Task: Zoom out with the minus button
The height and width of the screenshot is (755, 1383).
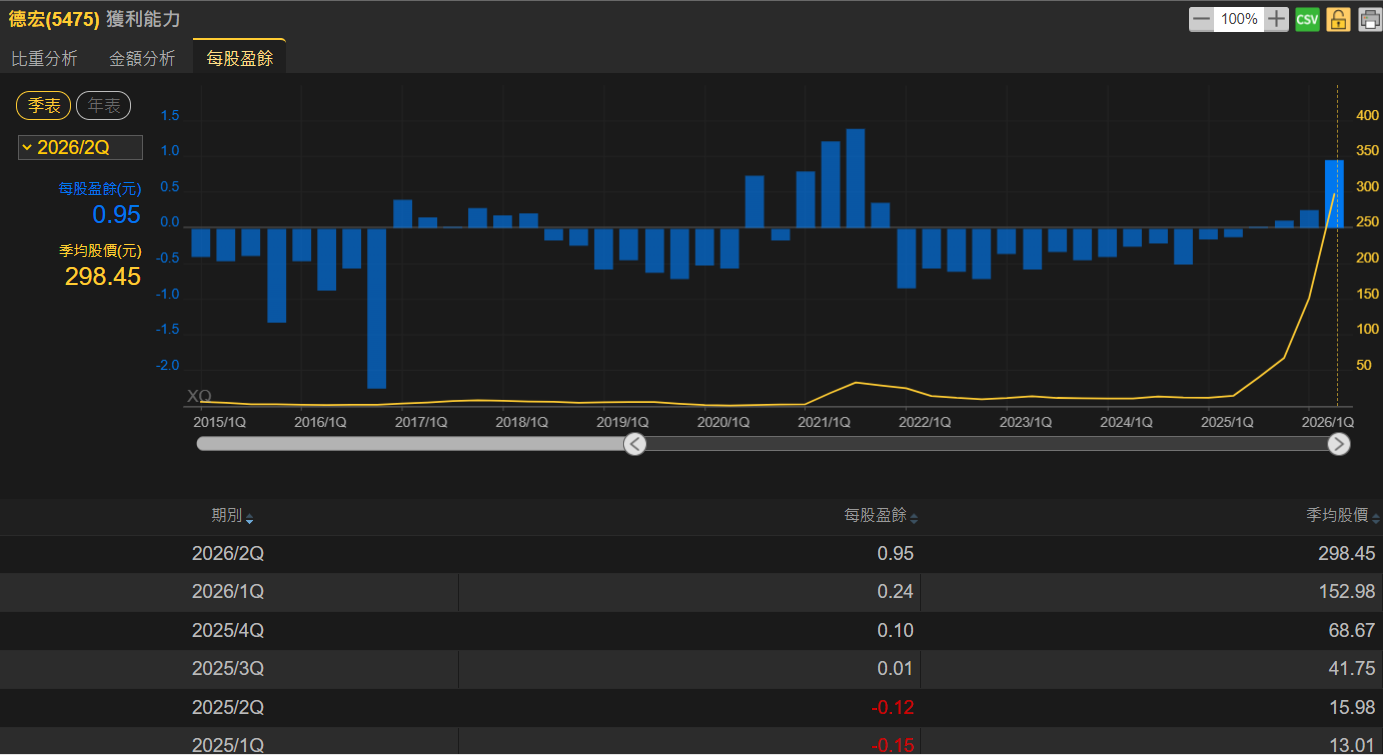Action: (x=1201, y=19)
